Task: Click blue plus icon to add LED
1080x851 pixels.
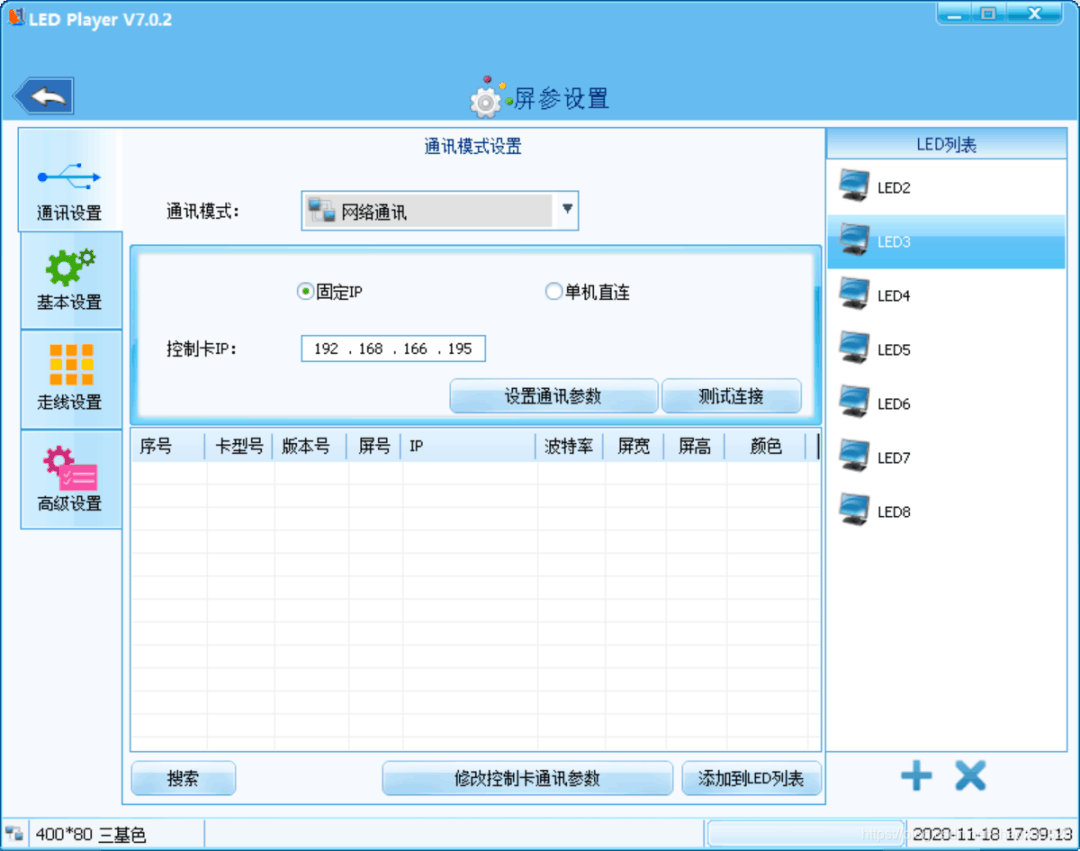Action: 916,776
